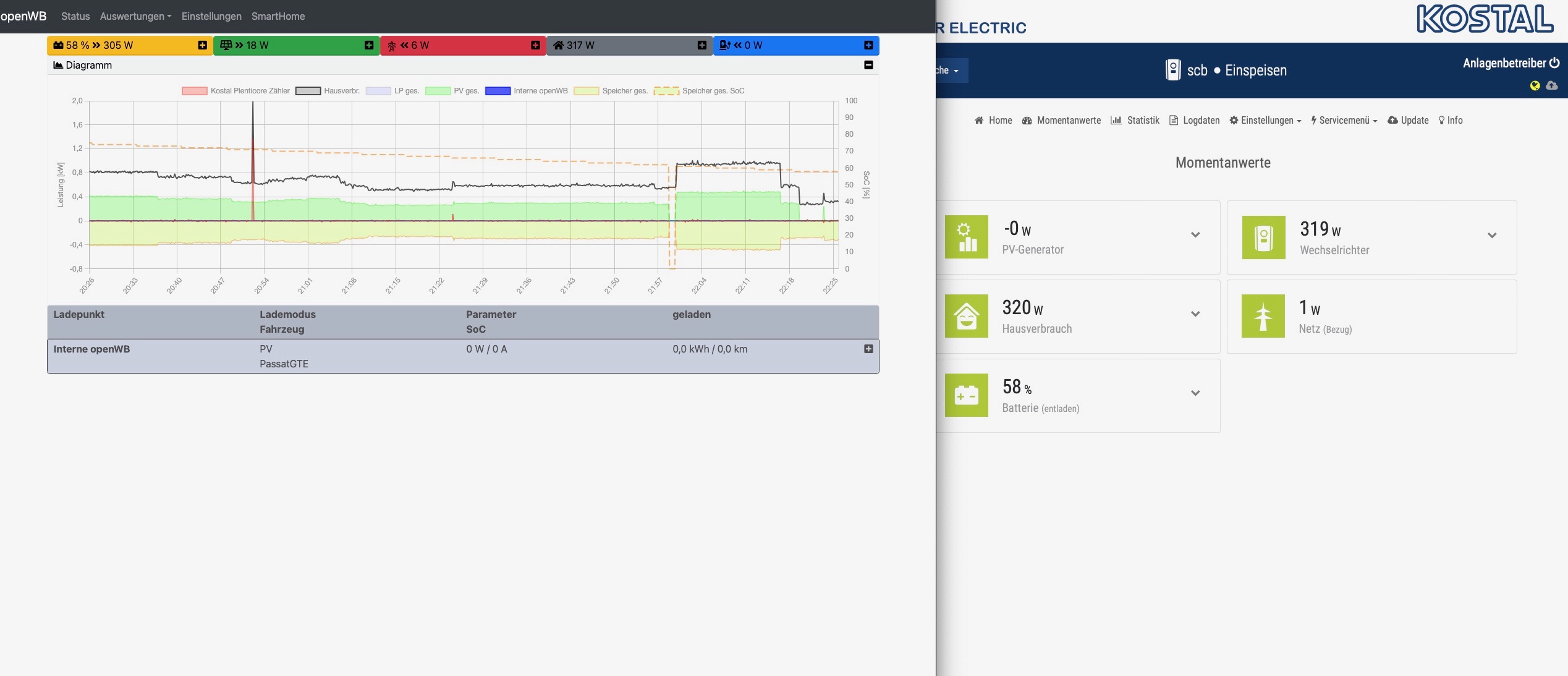Expand the yellow battery 58 % card

click(x=202, y=45)
